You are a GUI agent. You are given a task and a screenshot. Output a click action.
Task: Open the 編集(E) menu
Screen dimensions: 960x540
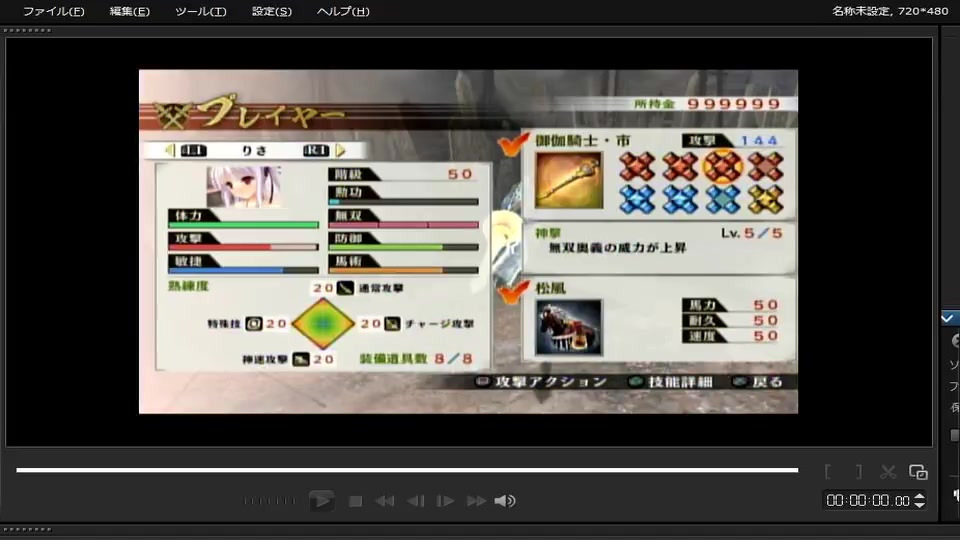[x=129, y=11]
